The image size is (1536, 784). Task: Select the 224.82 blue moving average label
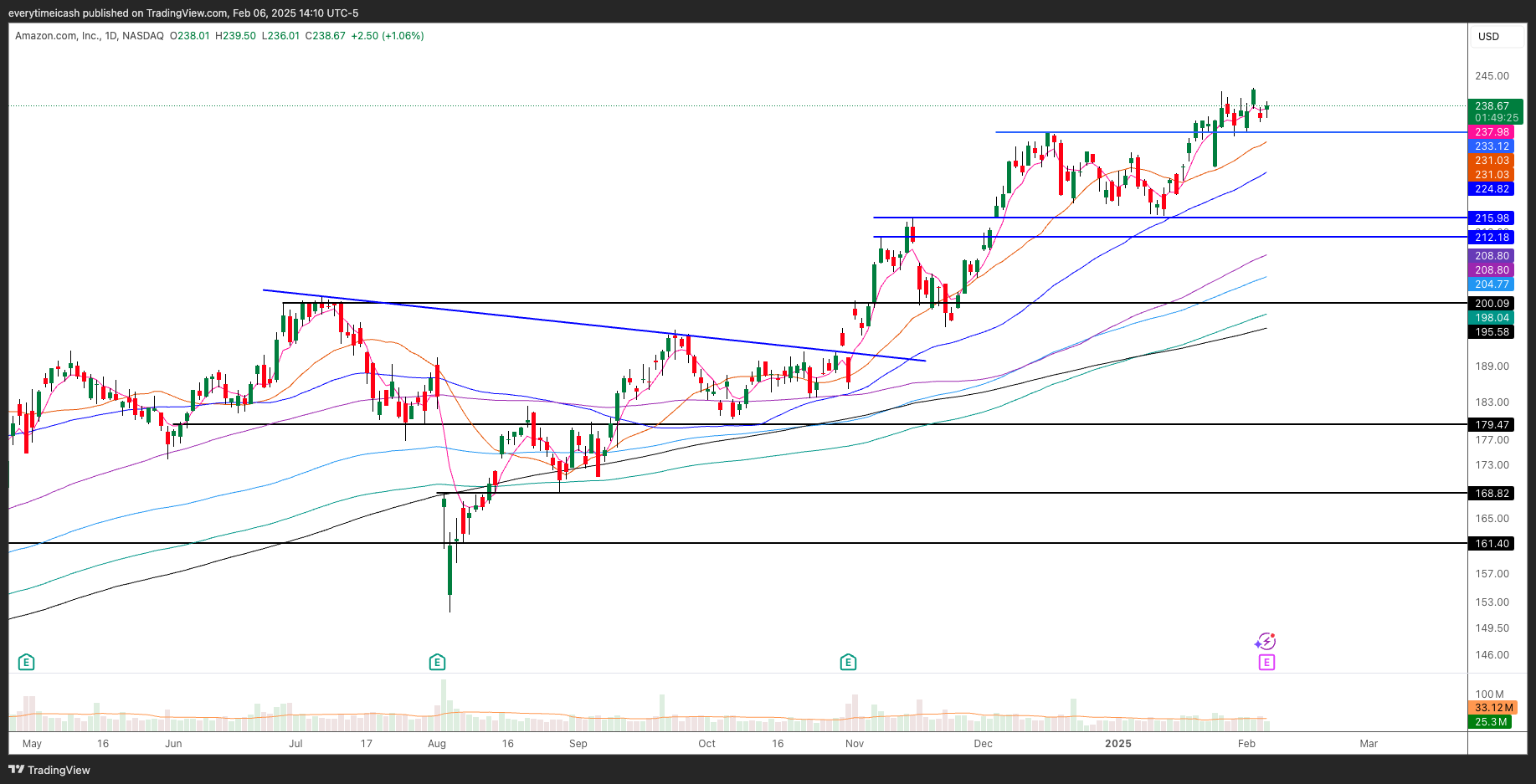pyautogui.click(x=1492, y=189)
